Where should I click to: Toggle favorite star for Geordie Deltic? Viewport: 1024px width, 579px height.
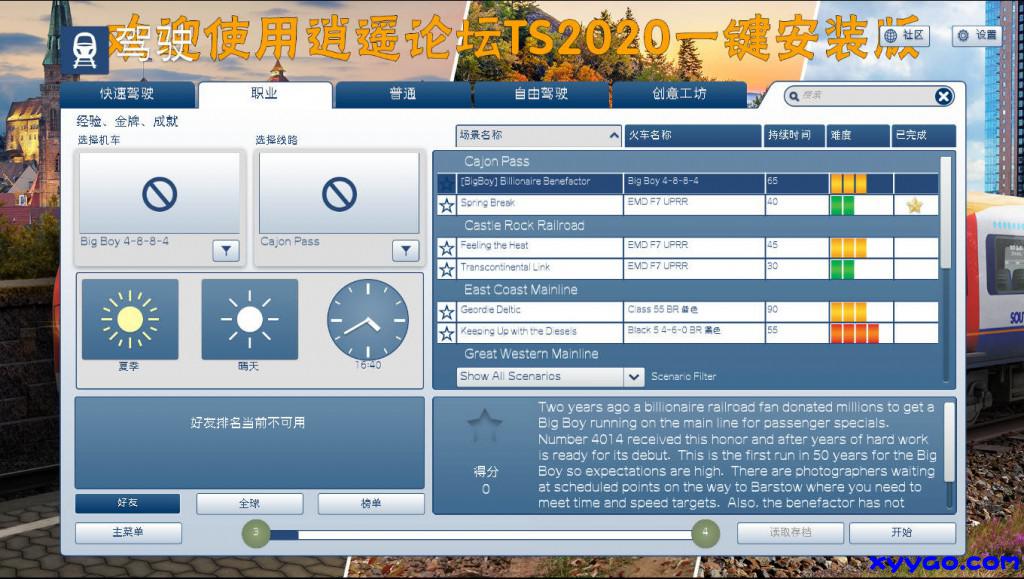tap(446, 311)
